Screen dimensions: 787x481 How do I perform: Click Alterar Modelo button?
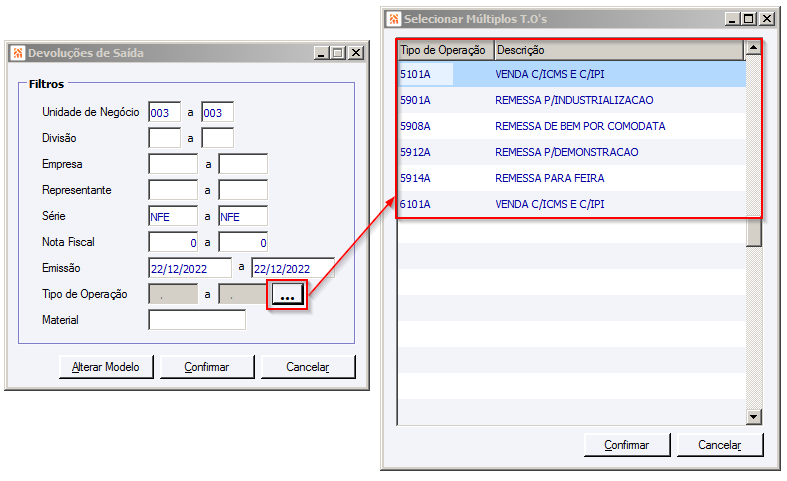click(x=106, y=367)
